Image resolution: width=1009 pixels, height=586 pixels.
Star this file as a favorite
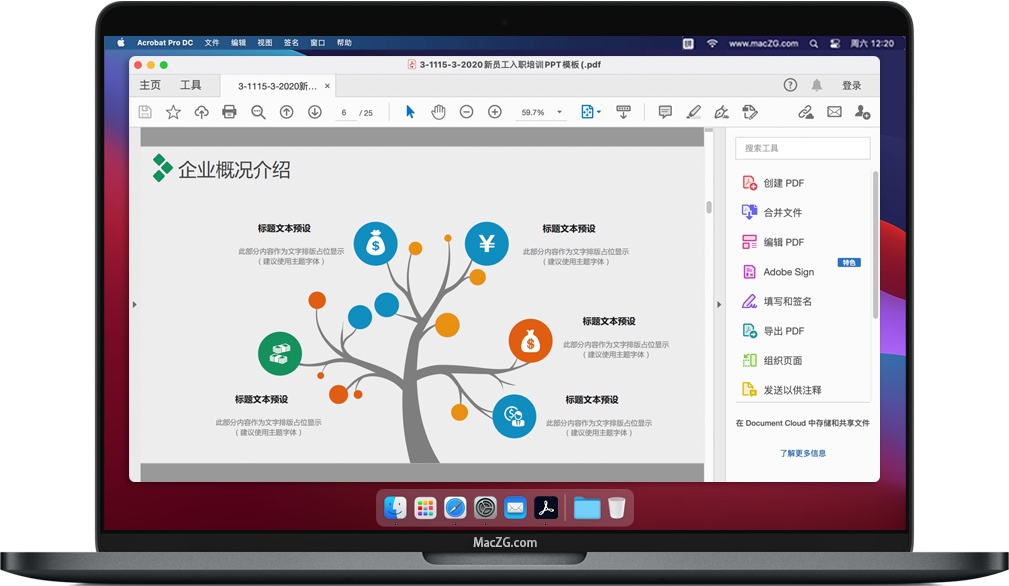click(x=173, y=112)
